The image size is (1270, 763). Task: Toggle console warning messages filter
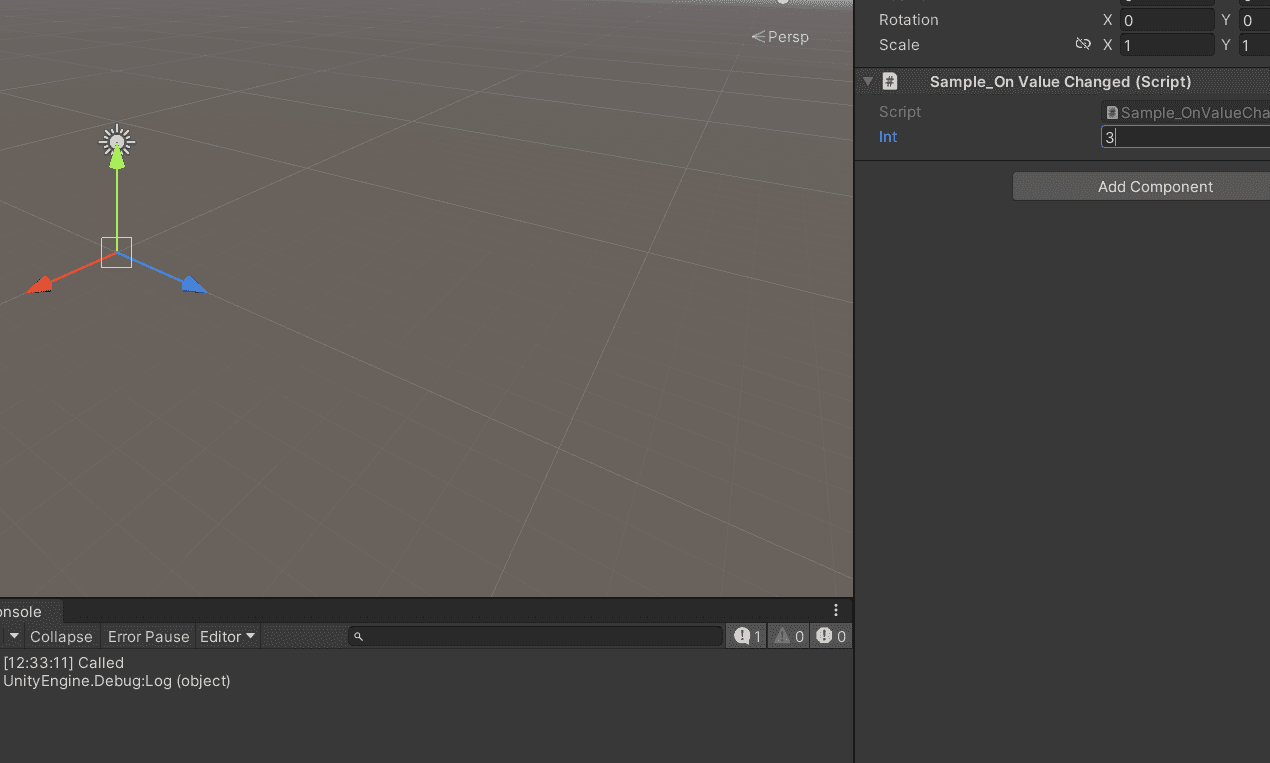(x=788, y=636)
